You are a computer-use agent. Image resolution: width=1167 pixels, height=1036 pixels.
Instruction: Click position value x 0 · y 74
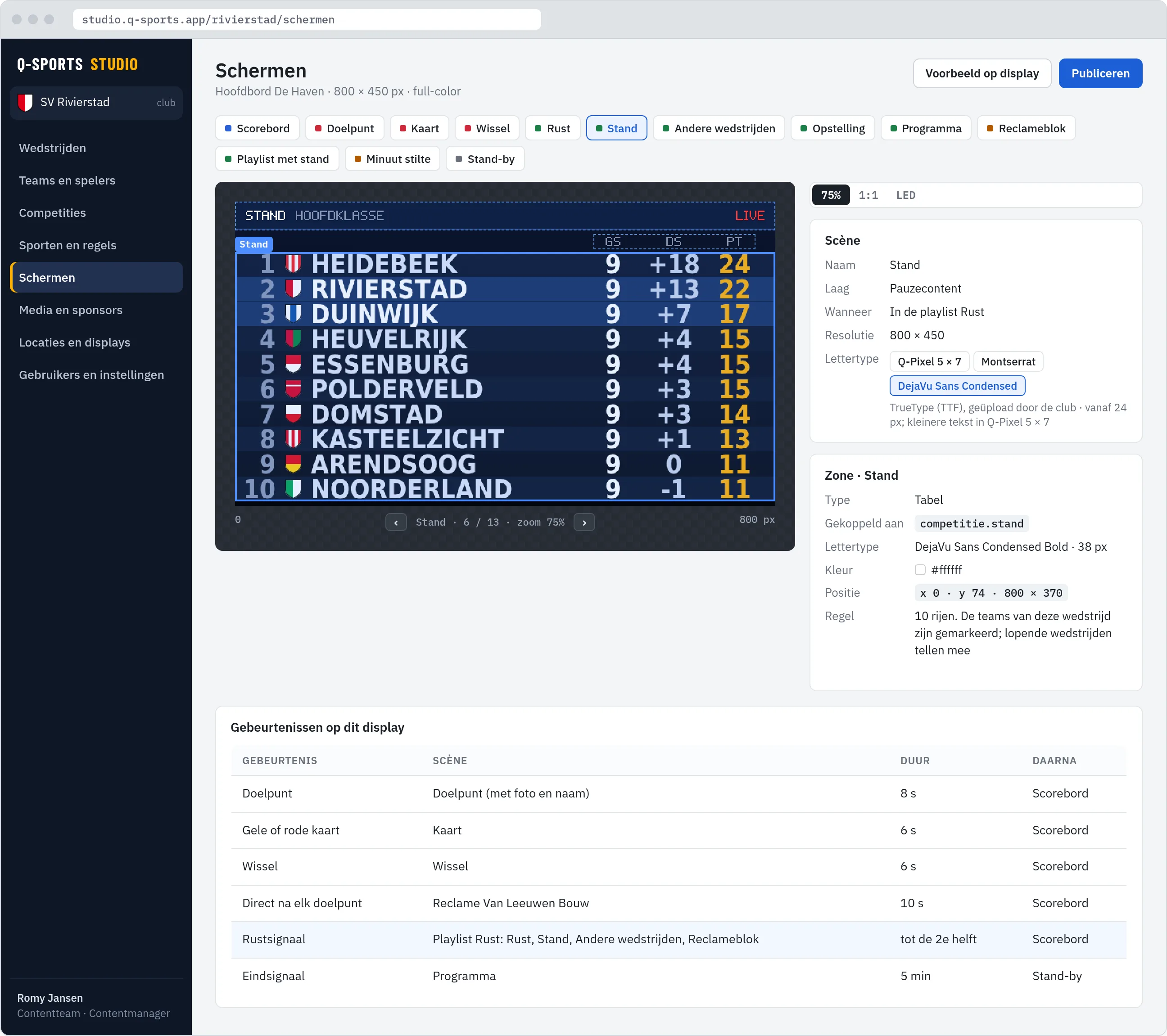pyautogui.click(x=991, y=593)
